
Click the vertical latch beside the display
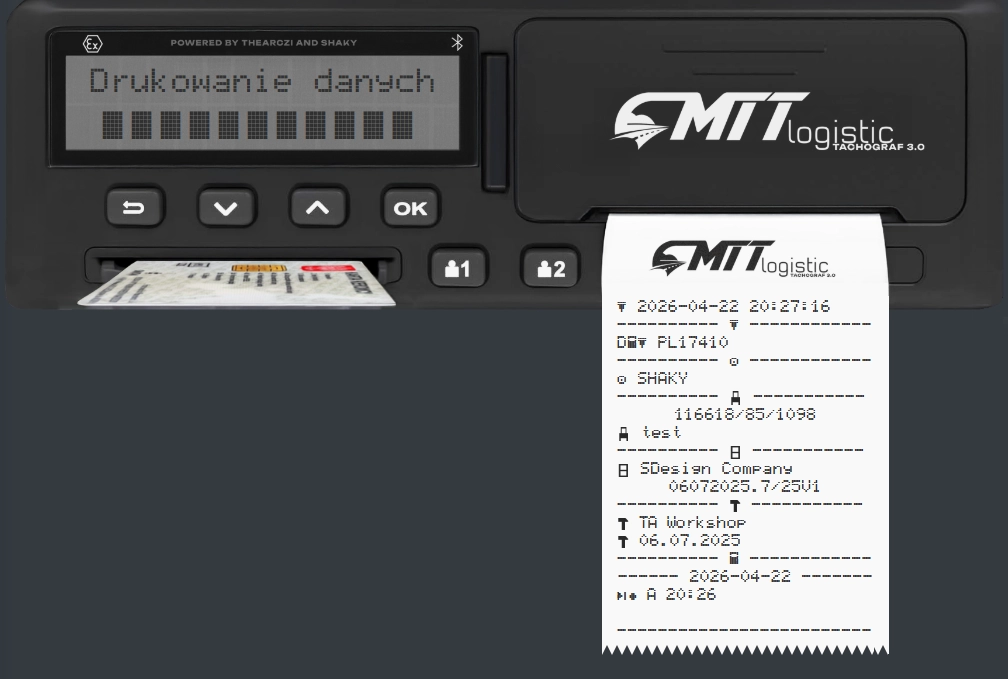click(x=495, y=122)
